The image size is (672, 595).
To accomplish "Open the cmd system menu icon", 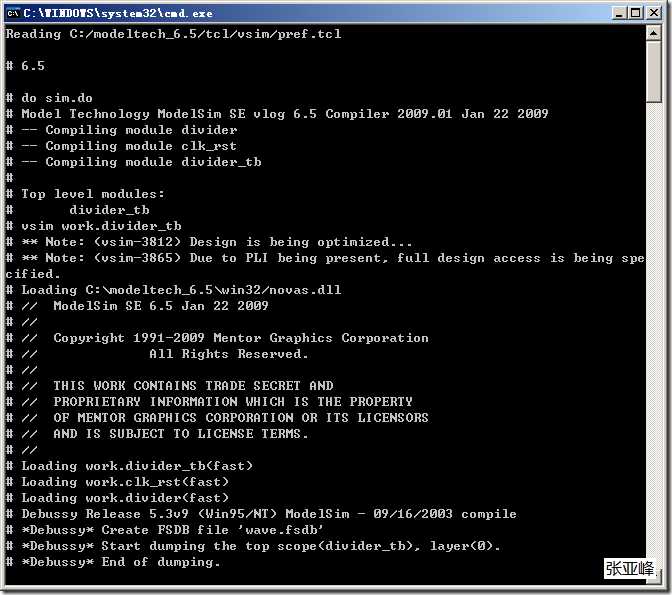I will coord(13,13).
